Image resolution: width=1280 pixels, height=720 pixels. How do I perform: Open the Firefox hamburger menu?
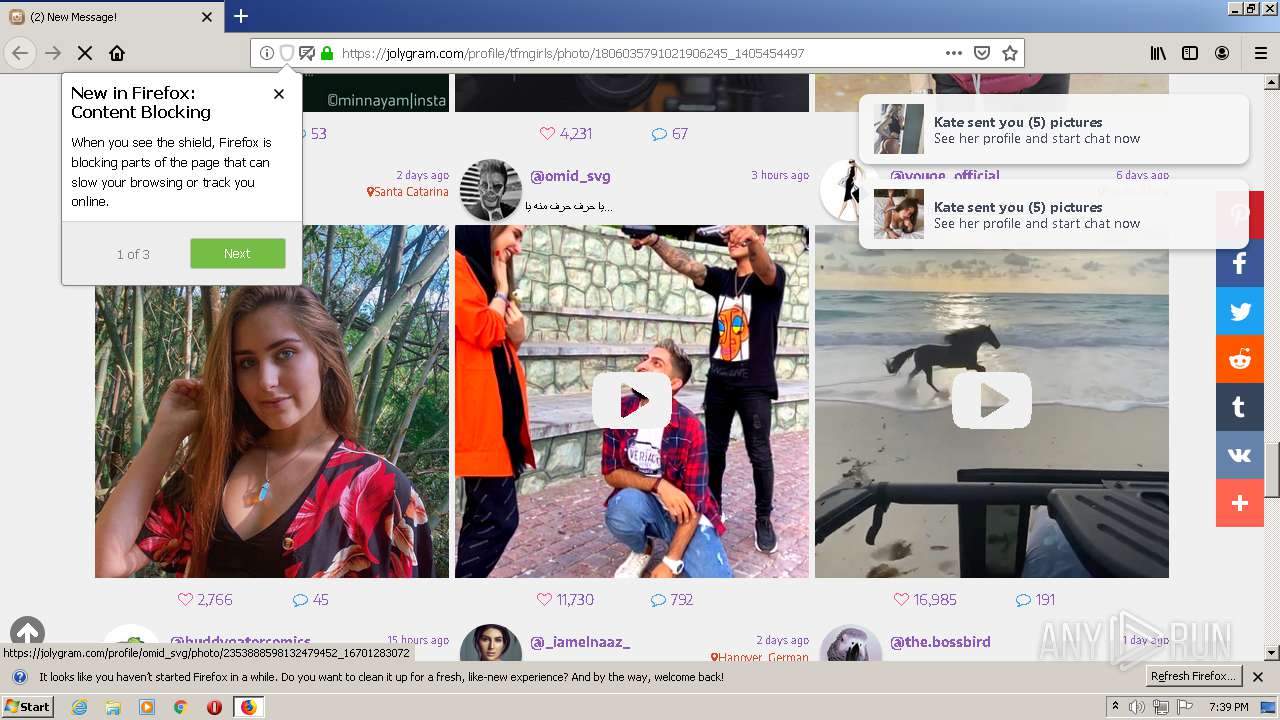[x=1260, y=53]
